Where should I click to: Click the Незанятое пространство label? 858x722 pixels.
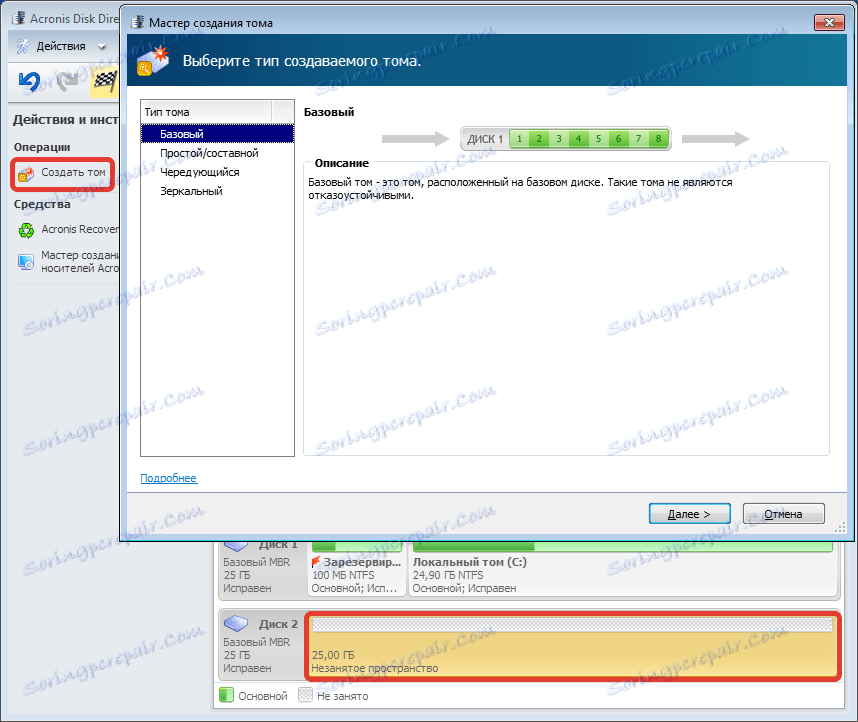[x=375, y=668]
